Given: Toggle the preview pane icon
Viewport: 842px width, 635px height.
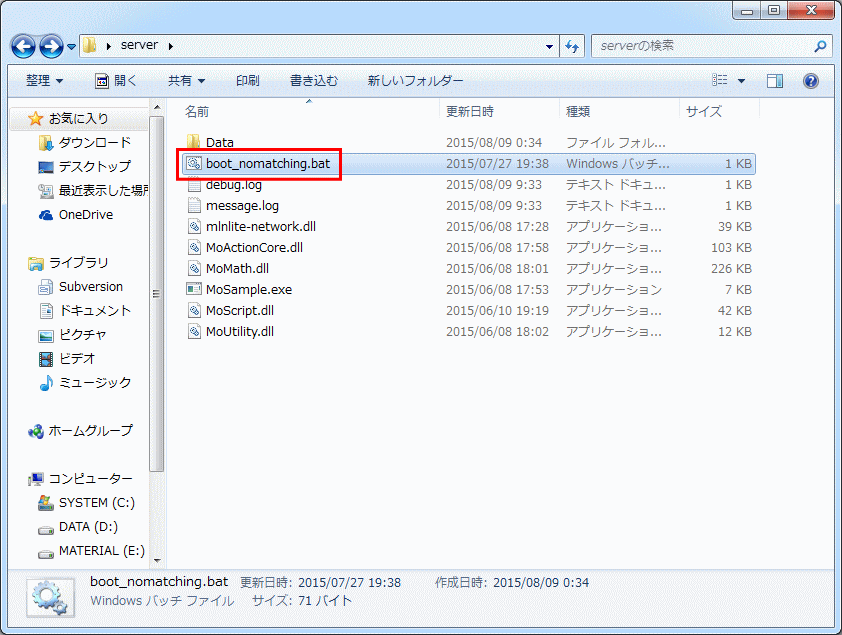Looking at the screenshot, I should coord(774,81).
